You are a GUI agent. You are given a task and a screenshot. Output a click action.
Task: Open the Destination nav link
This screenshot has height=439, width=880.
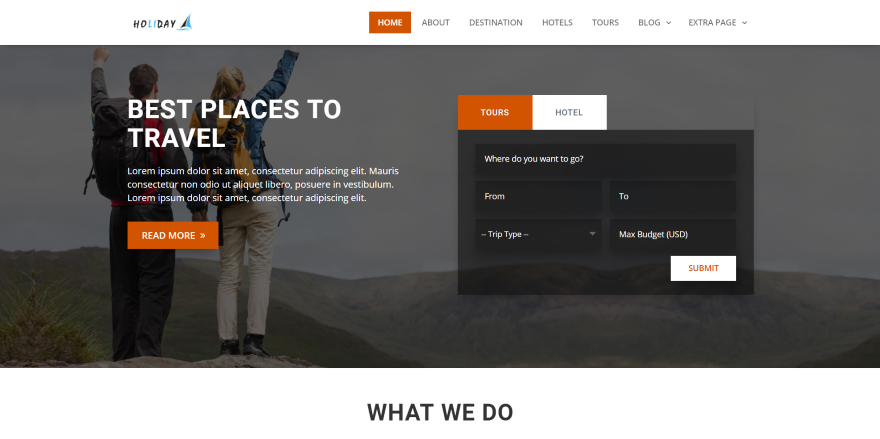pos(496,22)
